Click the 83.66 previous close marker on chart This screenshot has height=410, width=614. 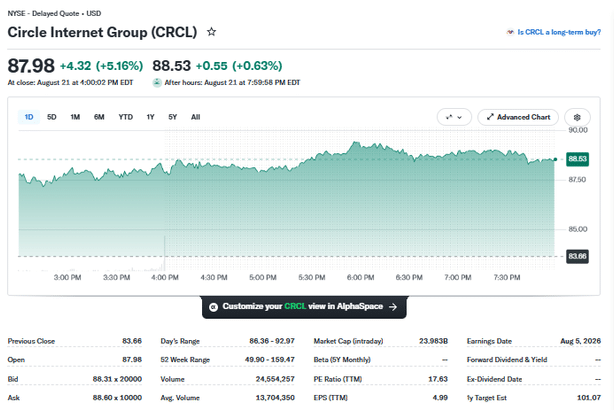pyautogui.click(x=577, y=256)
